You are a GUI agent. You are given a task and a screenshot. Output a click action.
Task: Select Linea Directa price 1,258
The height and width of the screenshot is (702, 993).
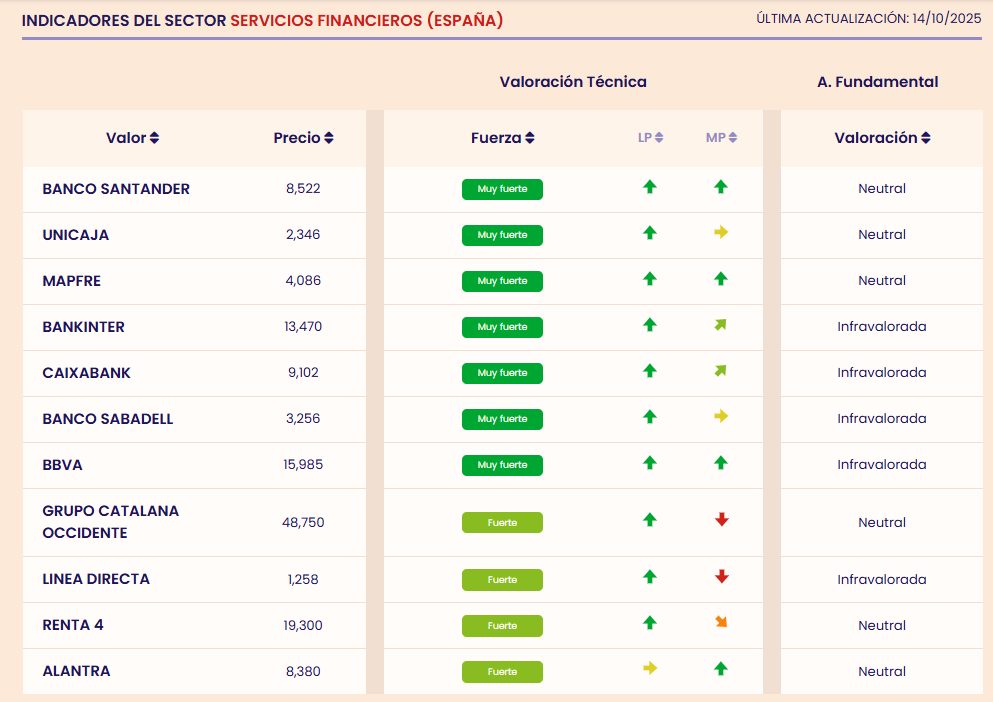tap(303, 580)
